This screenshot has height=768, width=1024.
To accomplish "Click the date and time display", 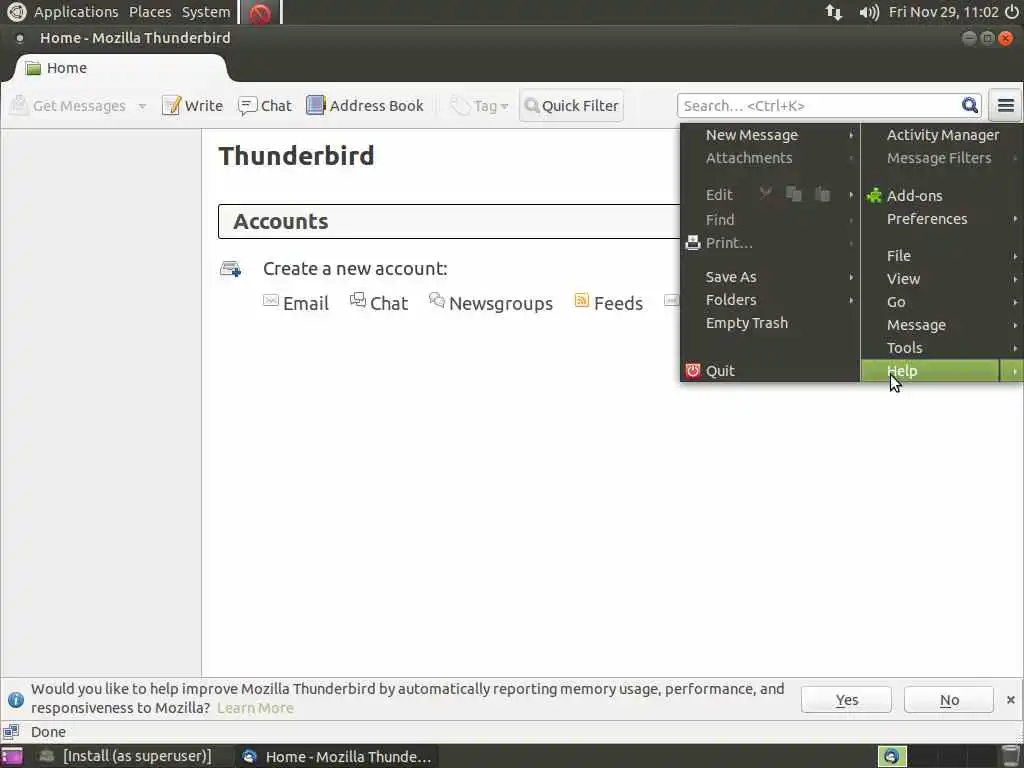I will click(x=944, y=12).
